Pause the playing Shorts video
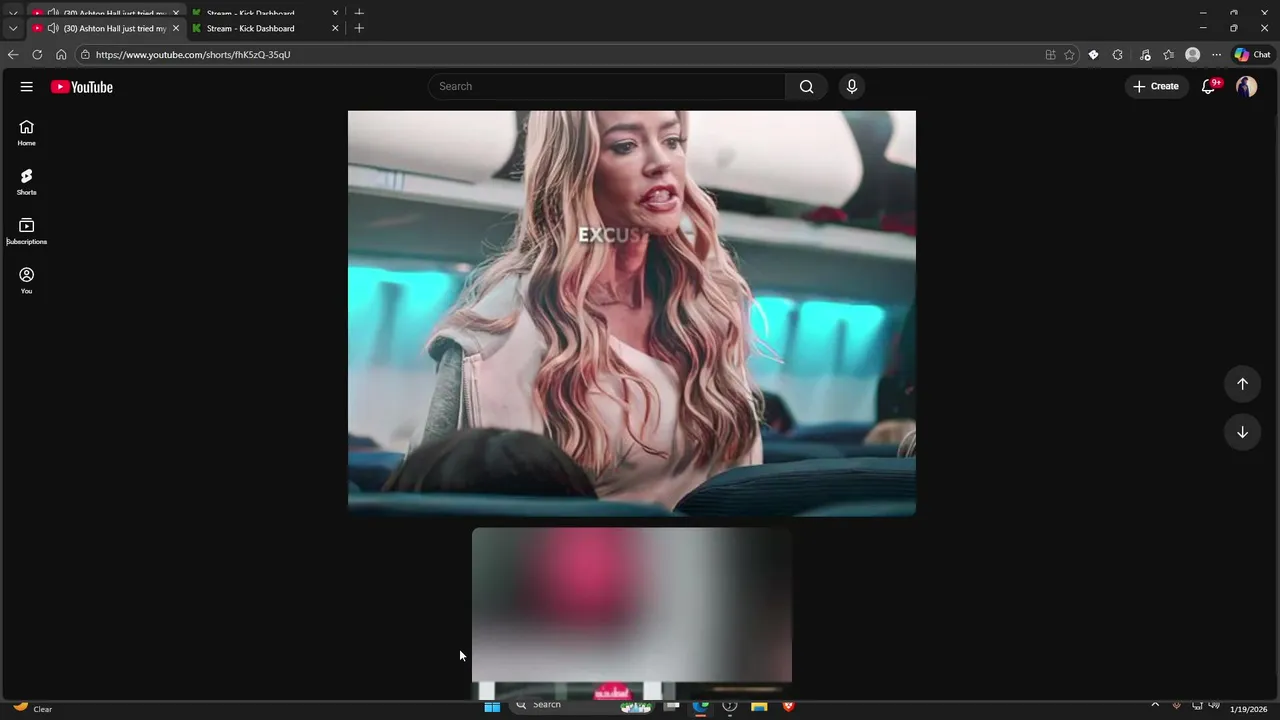 (x=632, y=313)
